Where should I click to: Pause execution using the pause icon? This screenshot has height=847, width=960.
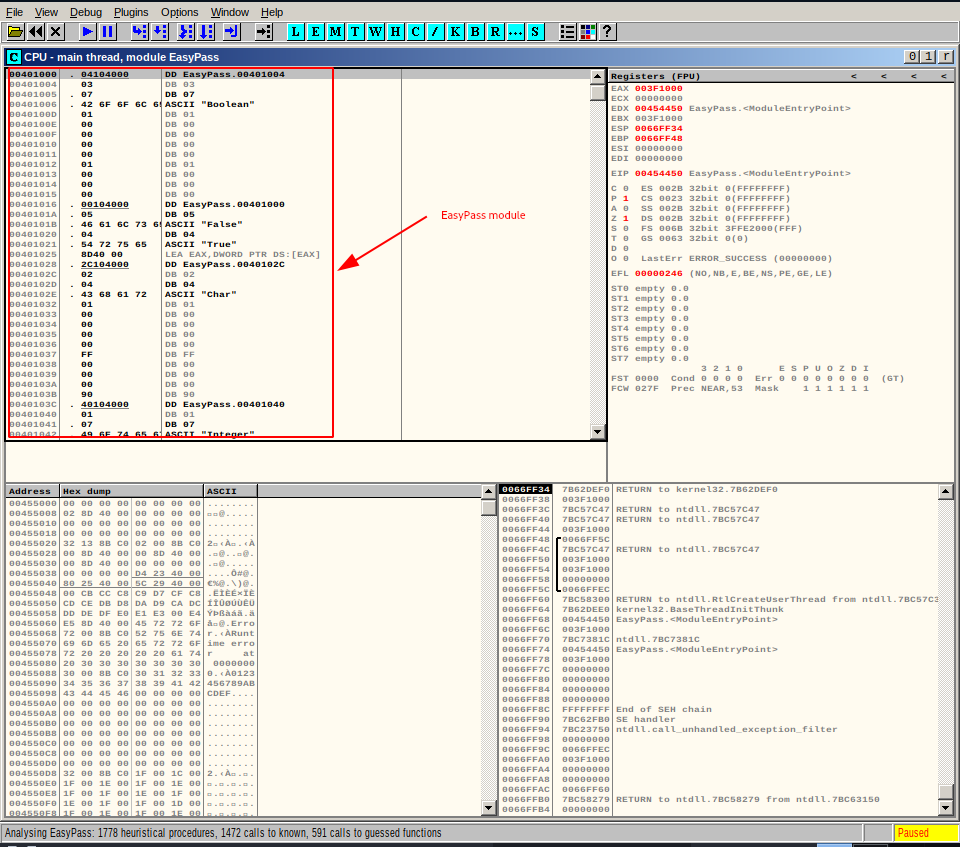pyautogui.click(x=108, y=32)
